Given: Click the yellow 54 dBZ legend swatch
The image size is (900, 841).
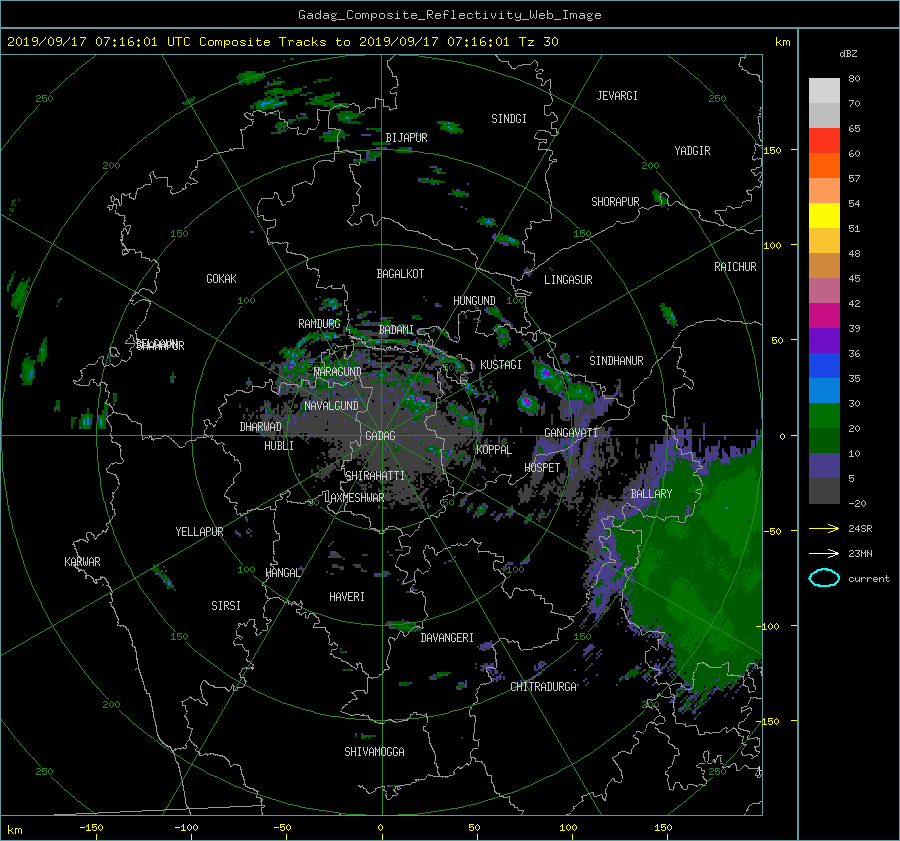Looking at the screenshot, I should pyautogui.click(x=824, y=216).
